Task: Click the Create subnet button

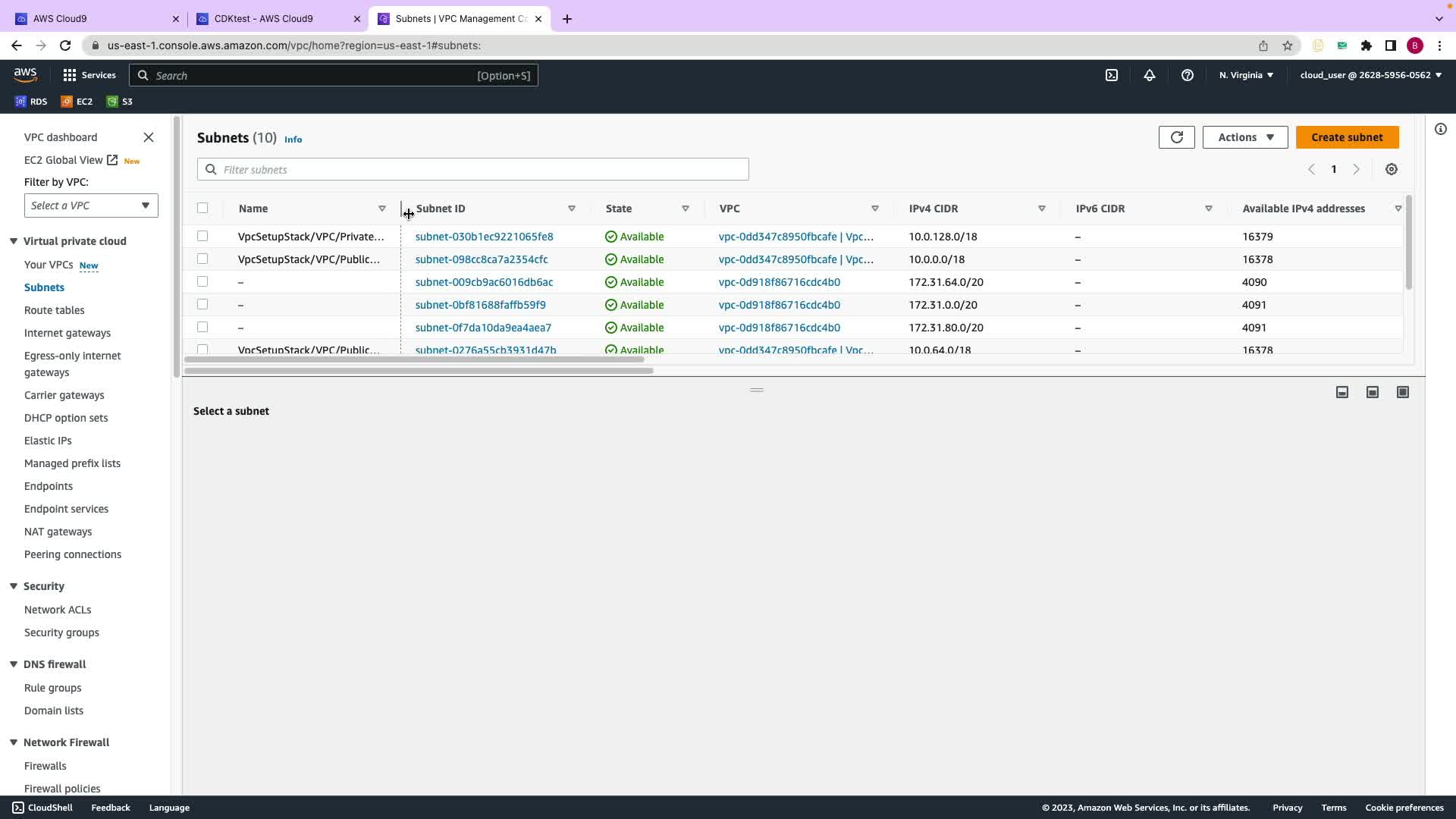Action: (x=1347, y=137)
